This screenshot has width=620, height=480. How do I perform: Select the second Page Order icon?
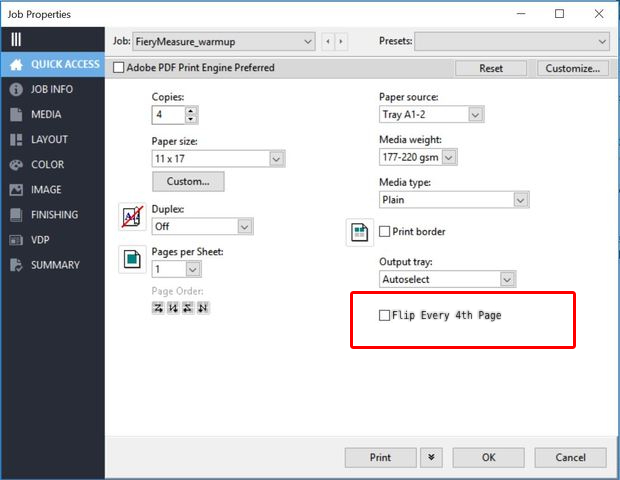click(x=173, y=308)
